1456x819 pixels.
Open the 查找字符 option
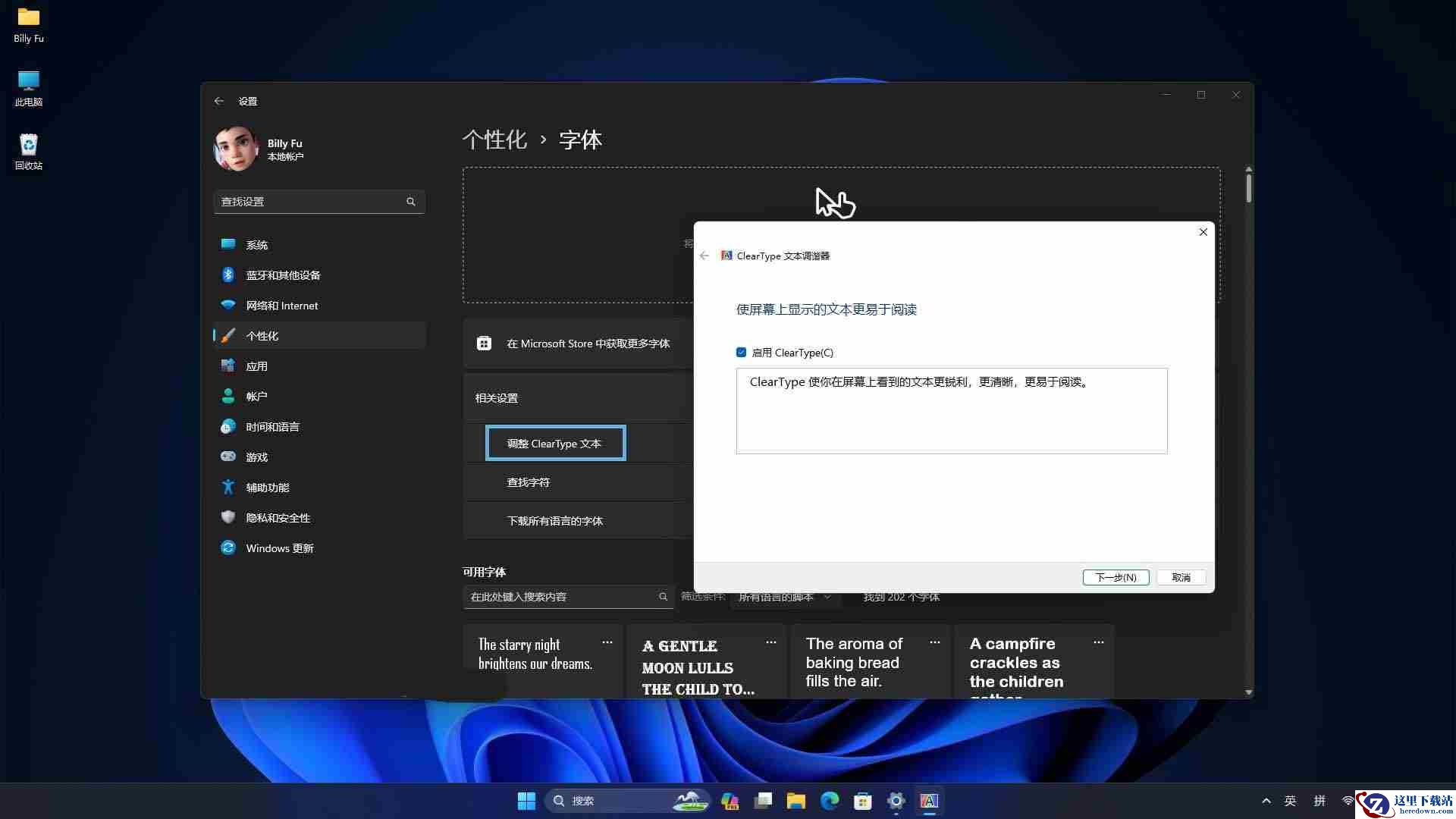(x=528, y=482)
